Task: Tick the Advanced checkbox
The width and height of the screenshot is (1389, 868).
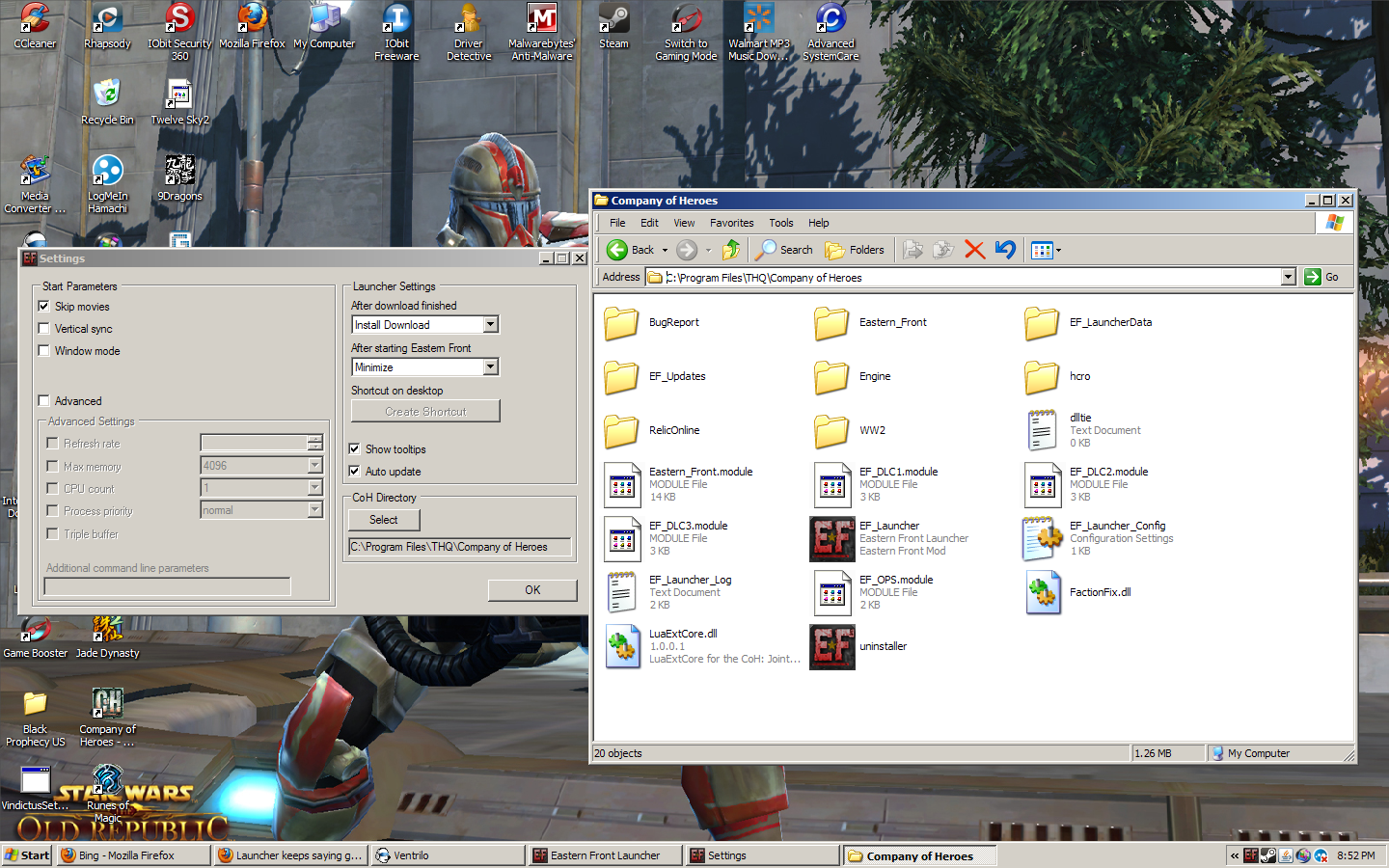Action: tap(43, 400)
